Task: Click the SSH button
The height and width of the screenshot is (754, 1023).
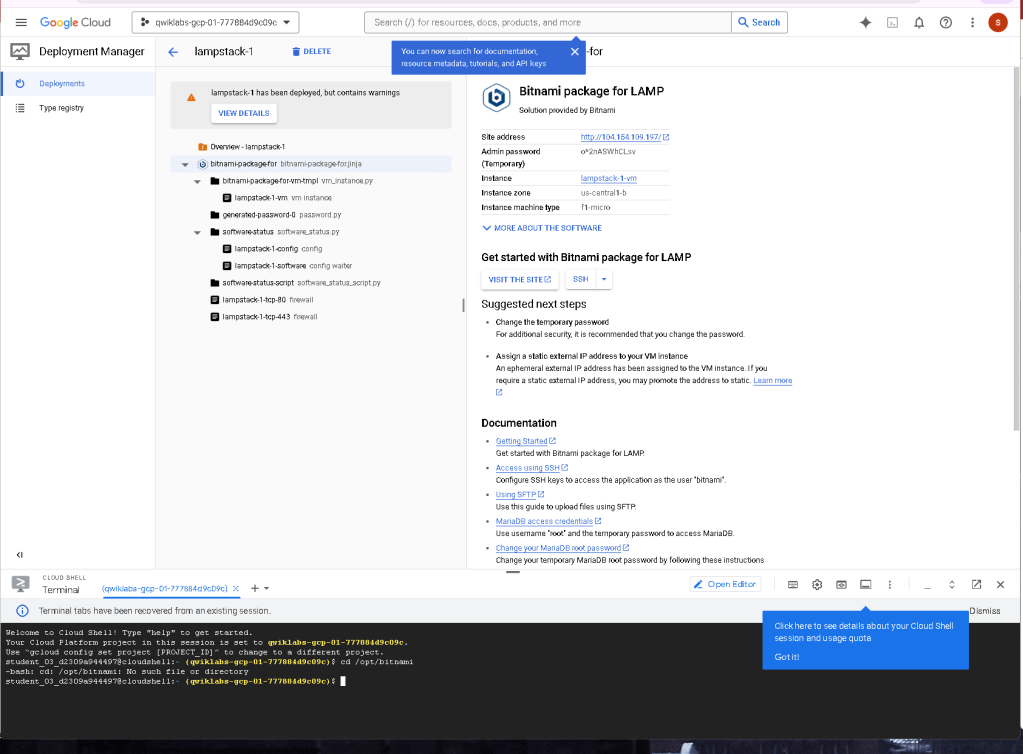Action: click(x=581, y=279)
